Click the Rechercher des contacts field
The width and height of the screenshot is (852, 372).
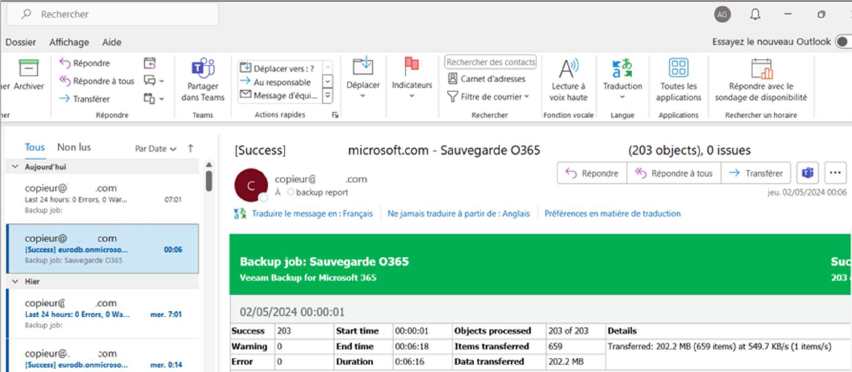491,62
